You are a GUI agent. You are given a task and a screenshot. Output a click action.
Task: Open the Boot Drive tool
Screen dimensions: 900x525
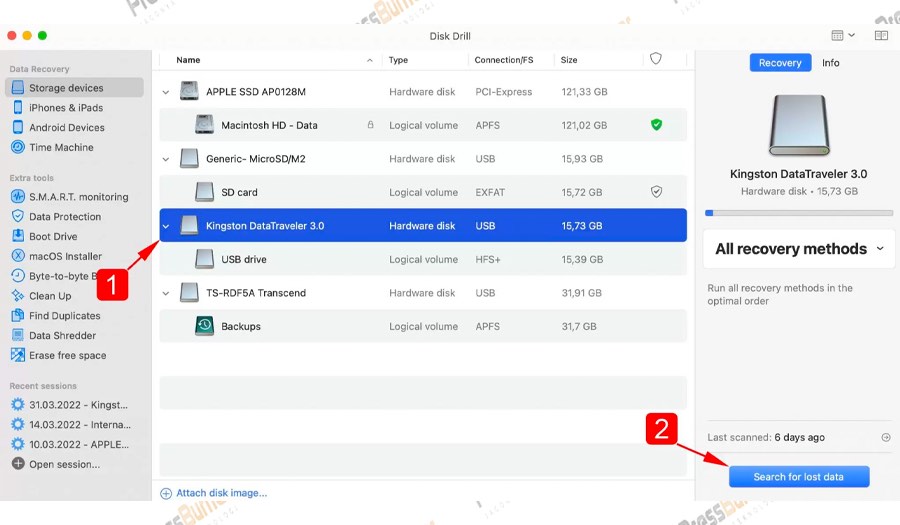53,237
